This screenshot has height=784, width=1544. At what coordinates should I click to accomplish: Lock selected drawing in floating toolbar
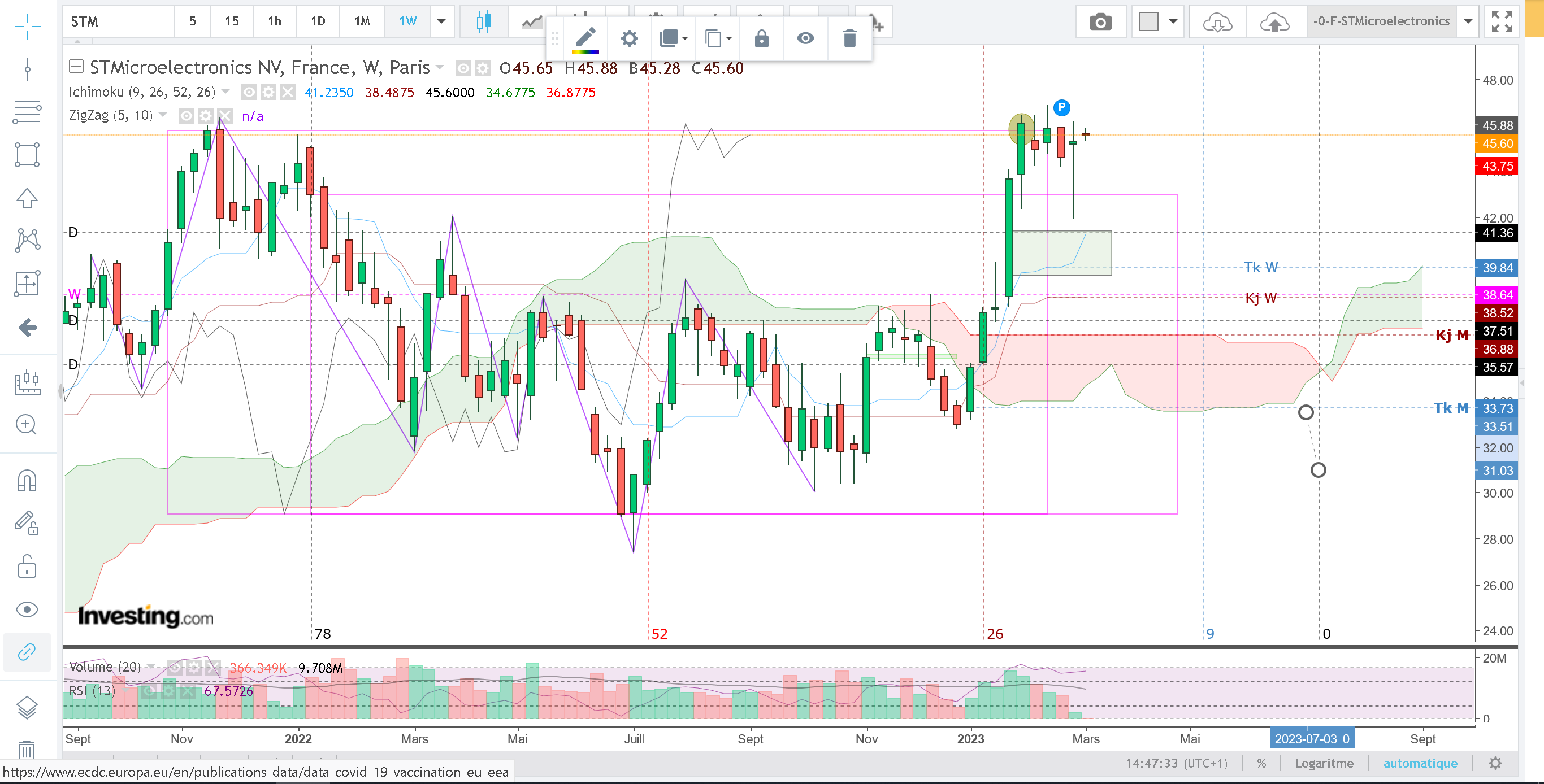(761, 39)
